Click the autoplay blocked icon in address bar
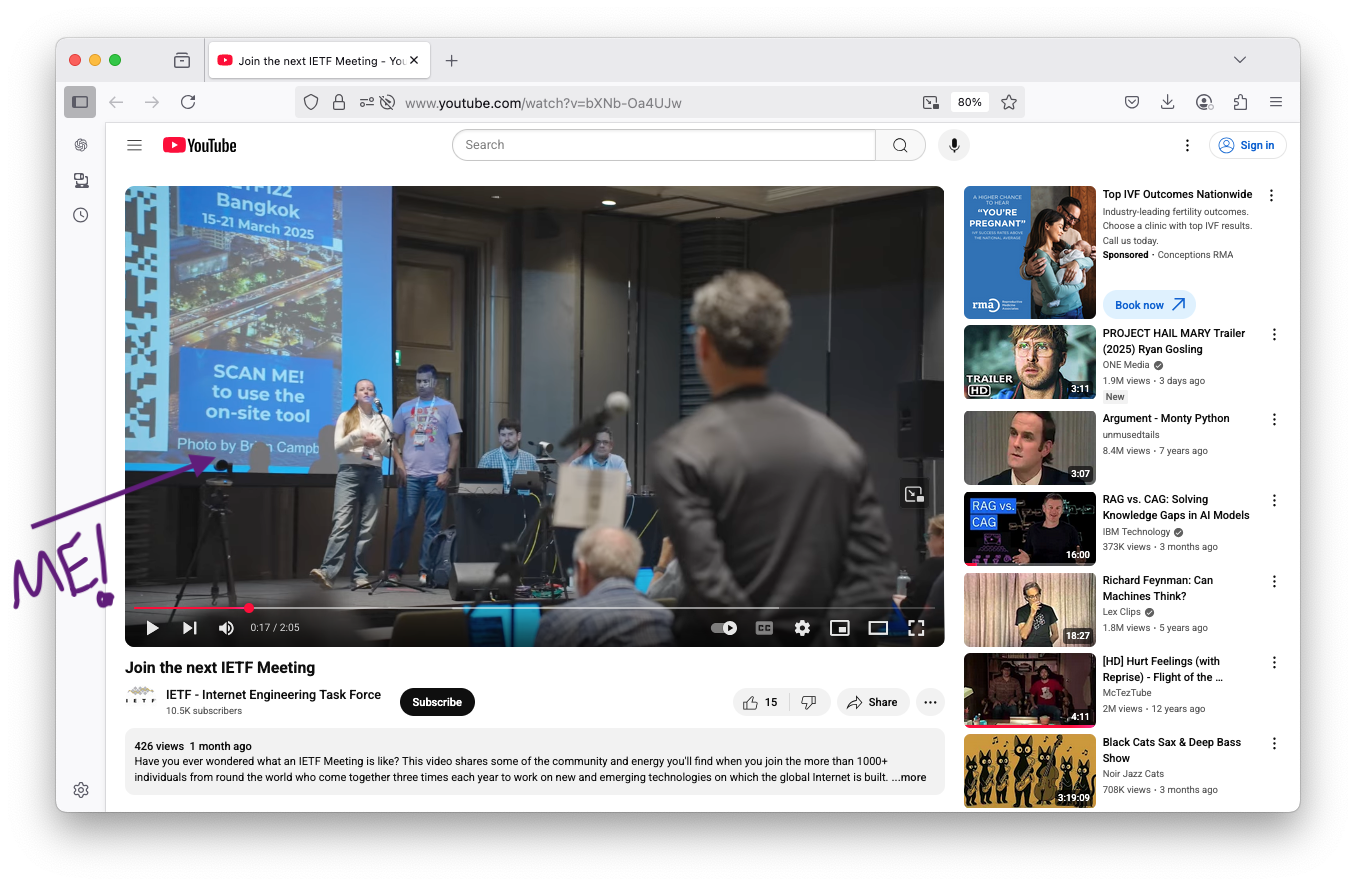 point(387,102)
